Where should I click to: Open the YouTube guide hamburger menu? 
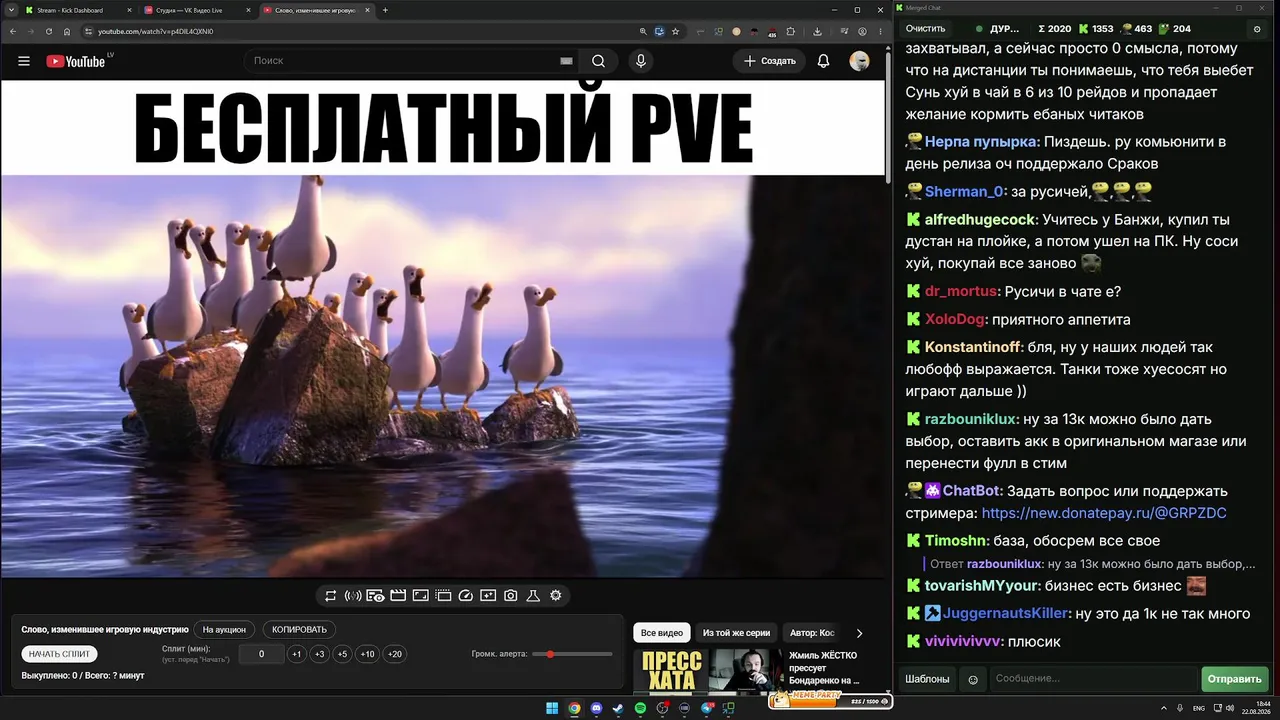click(x=24, y=61)
